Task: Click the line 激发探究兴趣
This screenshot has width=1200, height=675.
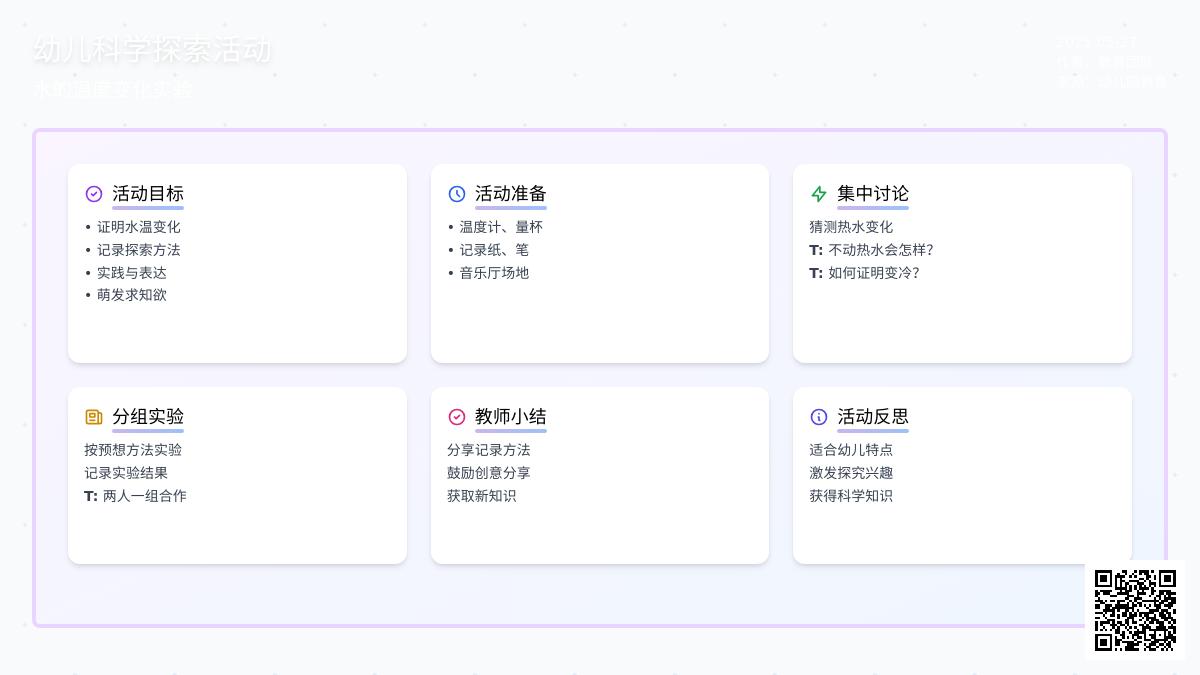Action: coord(851,473)
